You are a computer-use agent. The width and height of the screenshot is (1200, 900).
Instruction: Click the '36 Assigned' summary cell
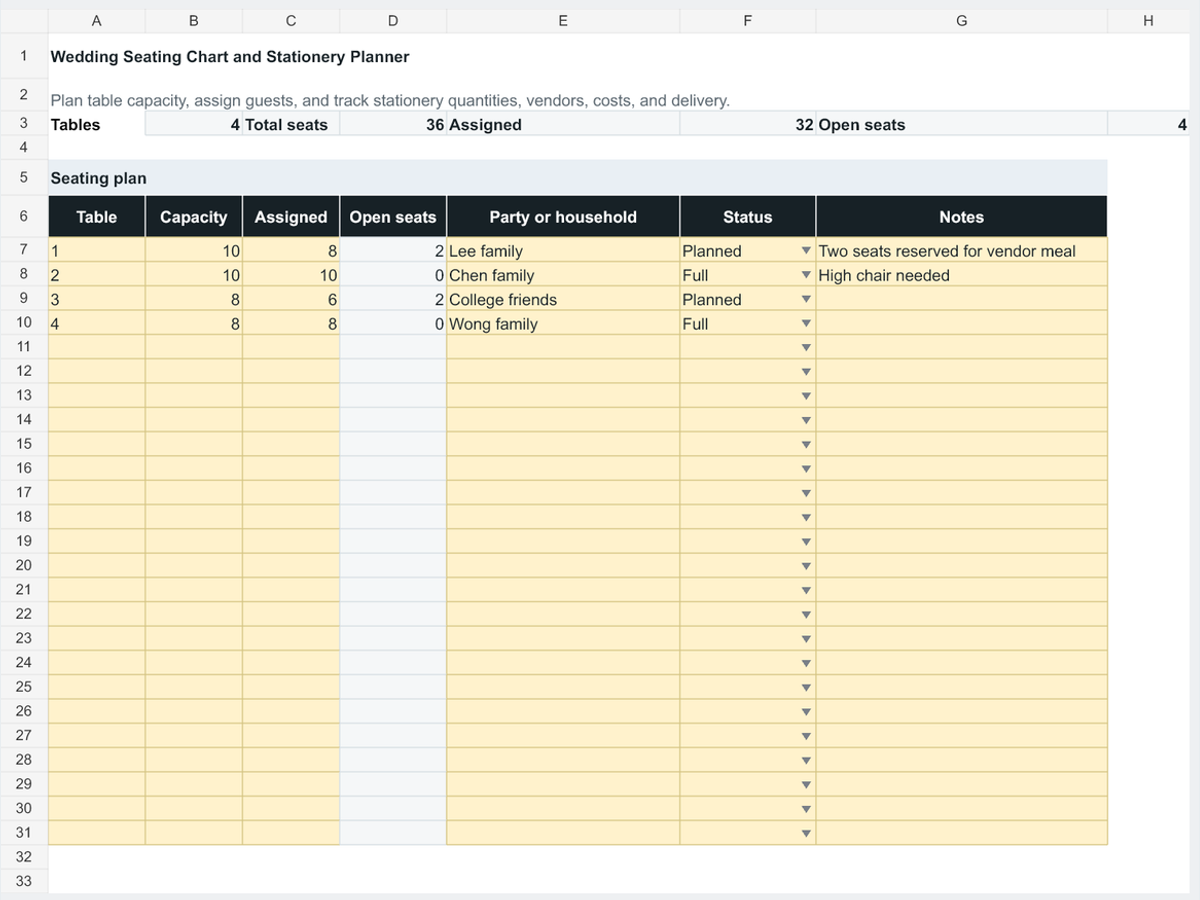tap(563, 125)
